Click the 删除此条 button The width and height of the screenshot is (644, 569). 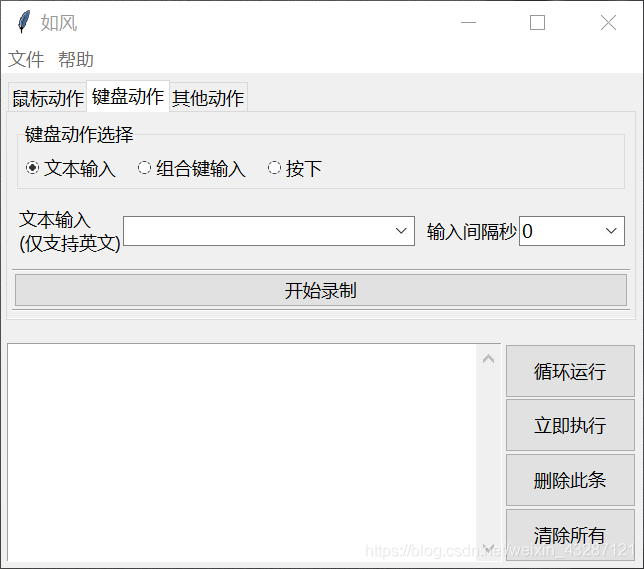(x=570, y=480)
